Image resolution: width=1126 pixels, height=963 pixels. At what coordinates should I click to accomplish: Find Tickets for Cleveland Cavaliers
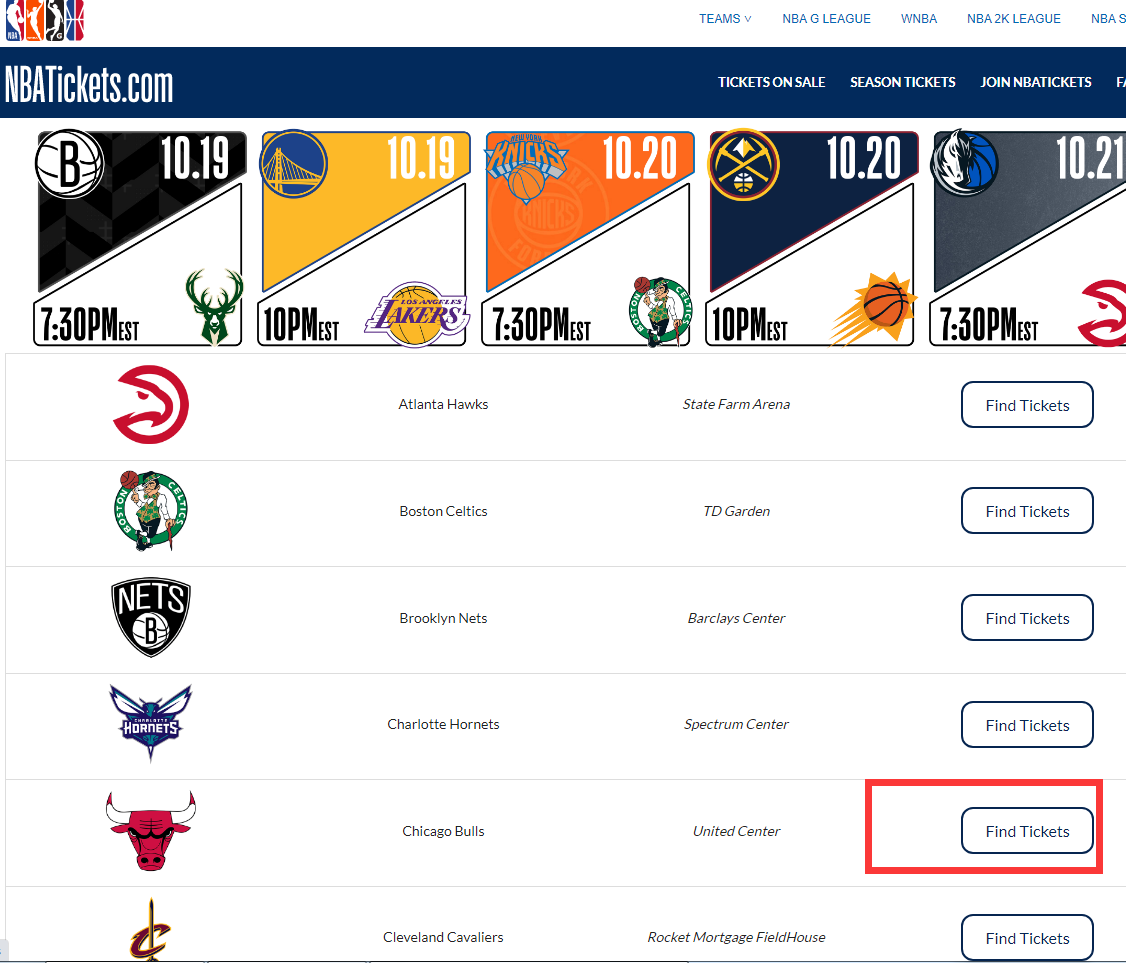[x=1027, y=938]
